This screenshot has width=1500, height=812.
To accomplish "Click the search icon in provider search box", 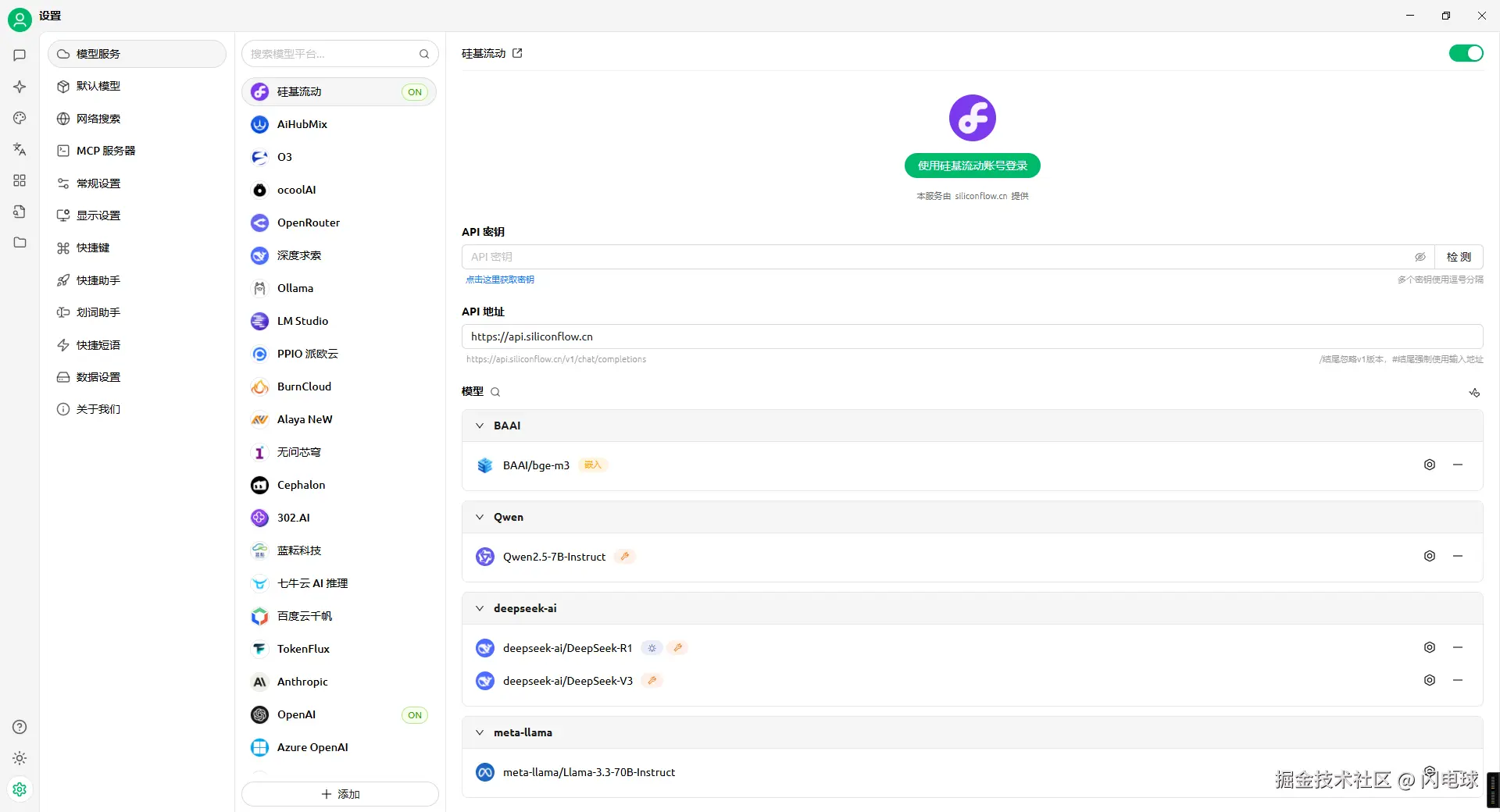I will pos(424,54).
